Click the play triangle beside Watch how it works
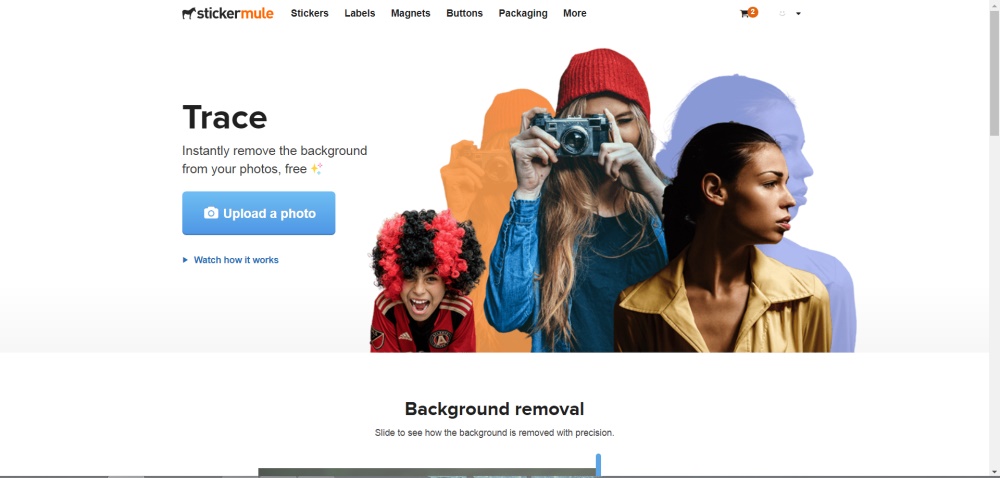 [x=185, y=260]
